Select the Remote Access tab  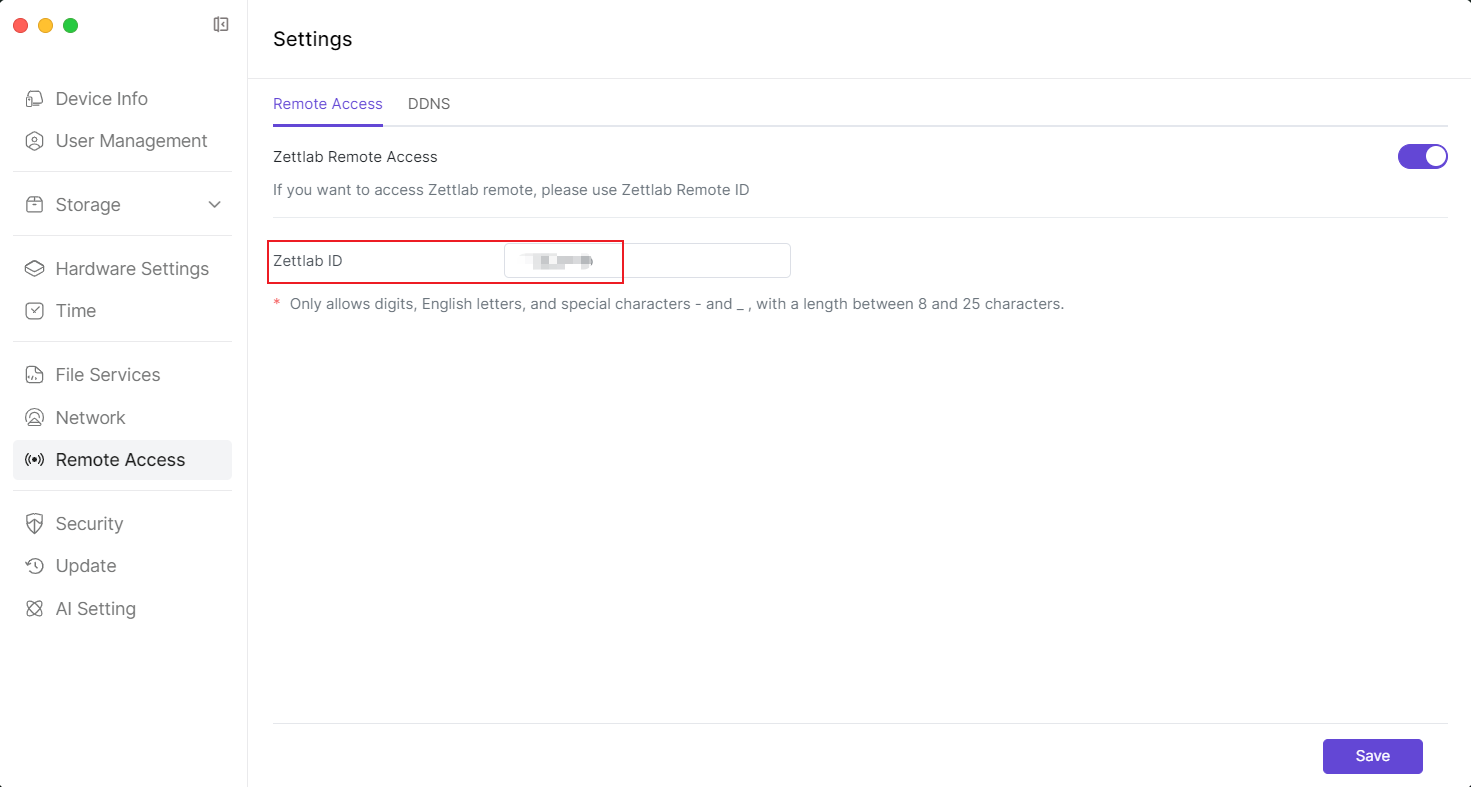point(328,104)
